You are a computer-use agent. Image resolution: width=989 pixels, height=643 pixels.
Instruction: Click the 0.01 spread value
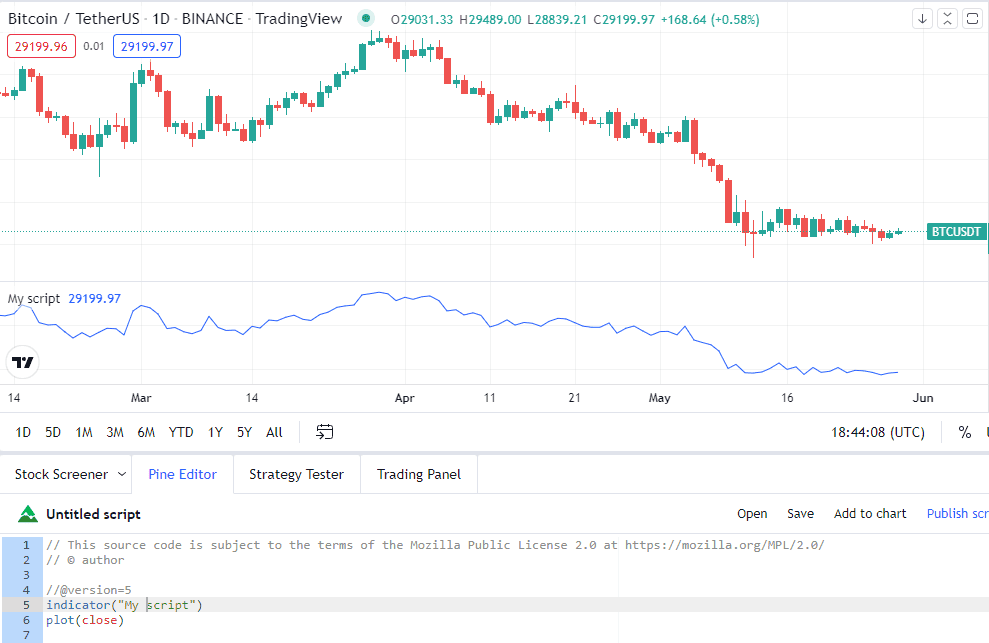coord(93,46)
